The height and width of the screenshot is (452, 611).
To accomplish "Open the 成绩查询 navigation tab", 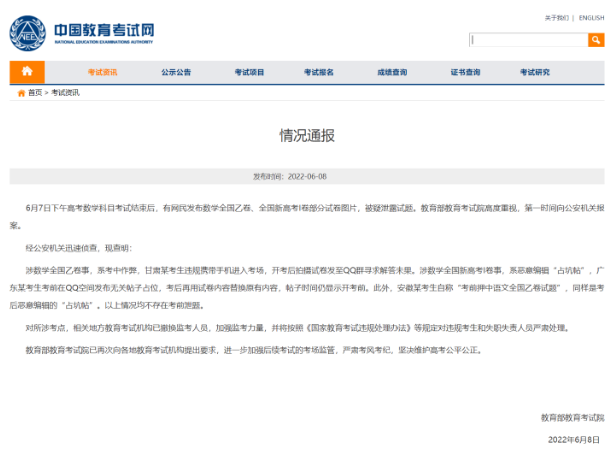I will tap(392, 72).
